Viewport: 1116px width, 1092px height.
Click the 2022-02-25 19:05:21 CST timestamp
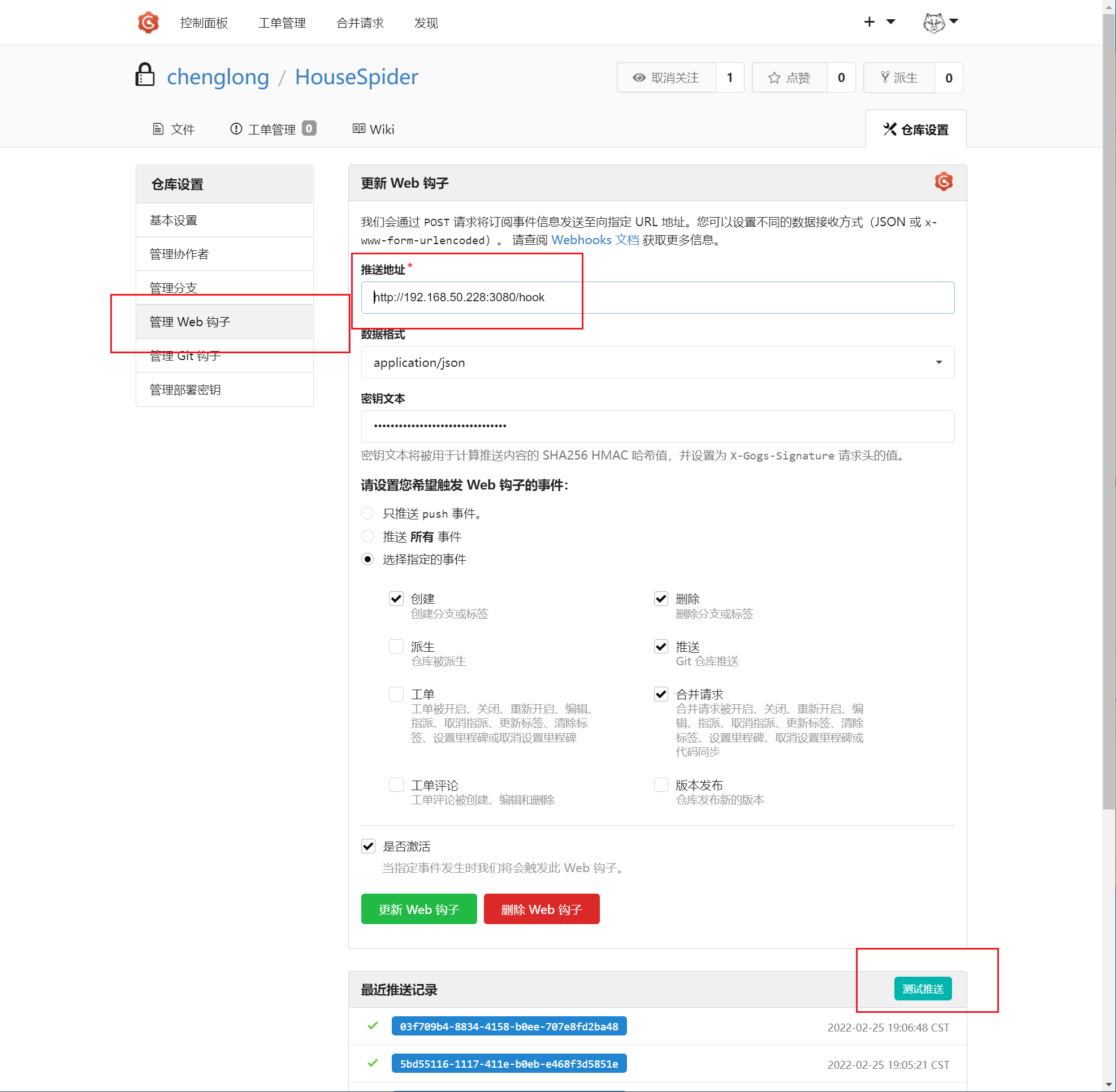pos(888,1064)
